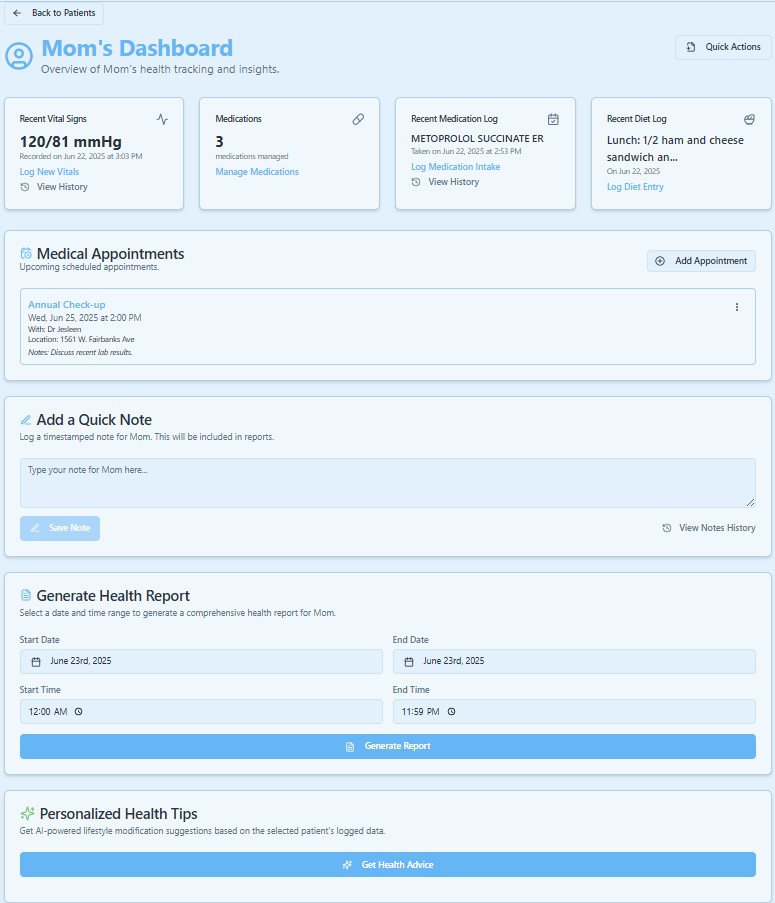Open the Quick Actions menu
The height and width of the screenshot is (903, 775).
pos(723,47)
